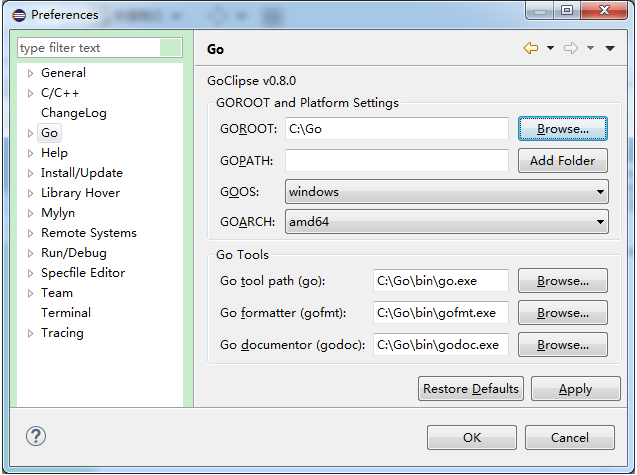
Task: Open the GOOS windows dropdown
Action: [446, 191]
